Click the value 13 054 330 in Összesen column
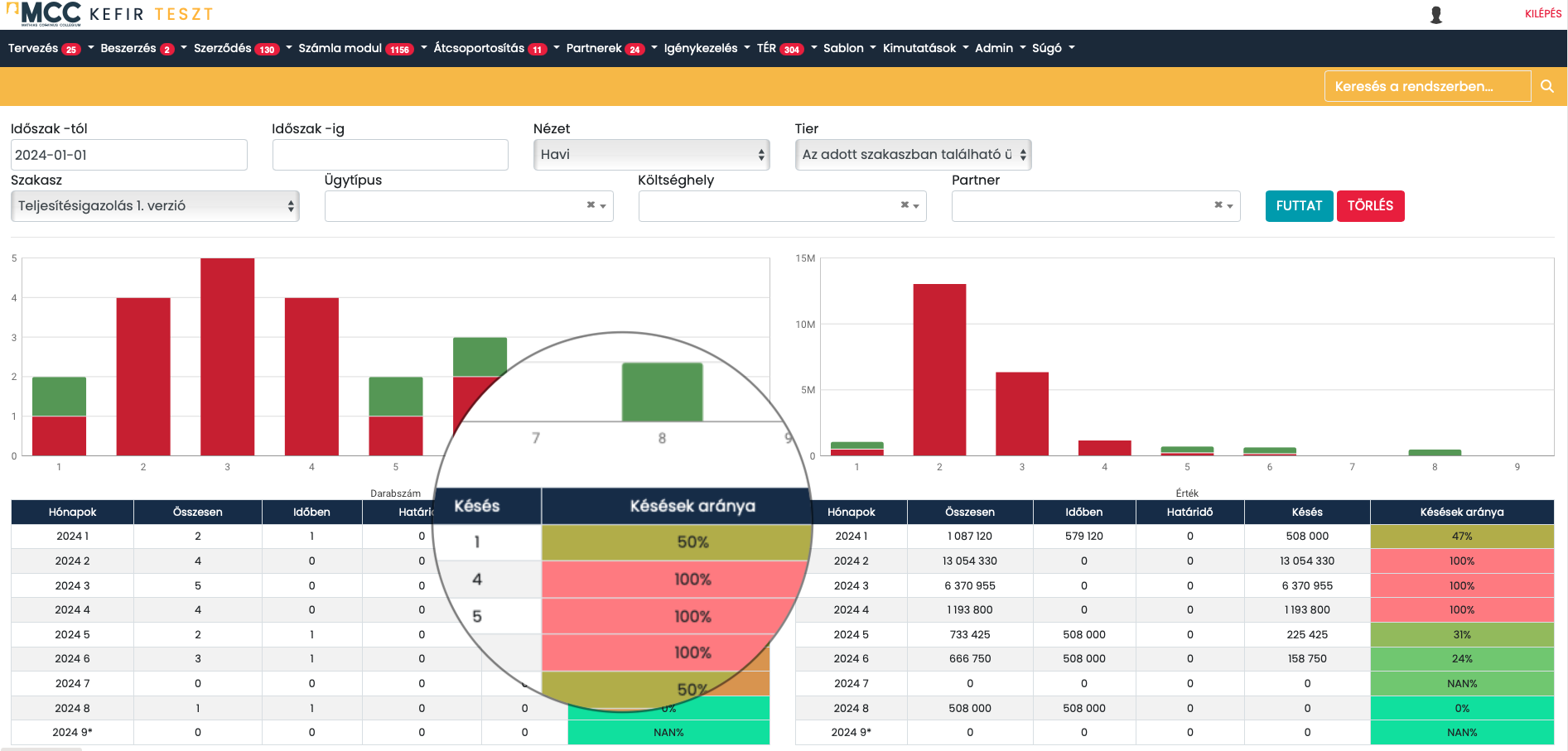The width and height of the screenshot is (1568, 751). click(970, 561)
